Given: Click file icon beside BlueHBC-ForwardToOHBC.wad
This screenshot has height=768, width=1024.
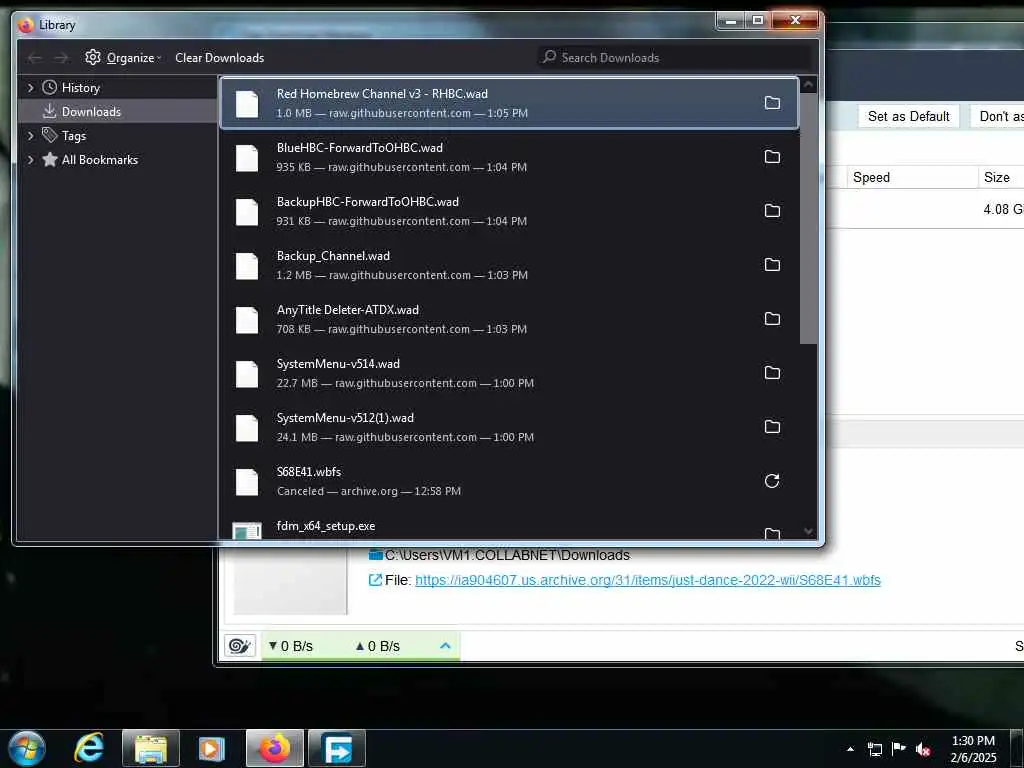Looking at the screenshot, I should 247,158.
